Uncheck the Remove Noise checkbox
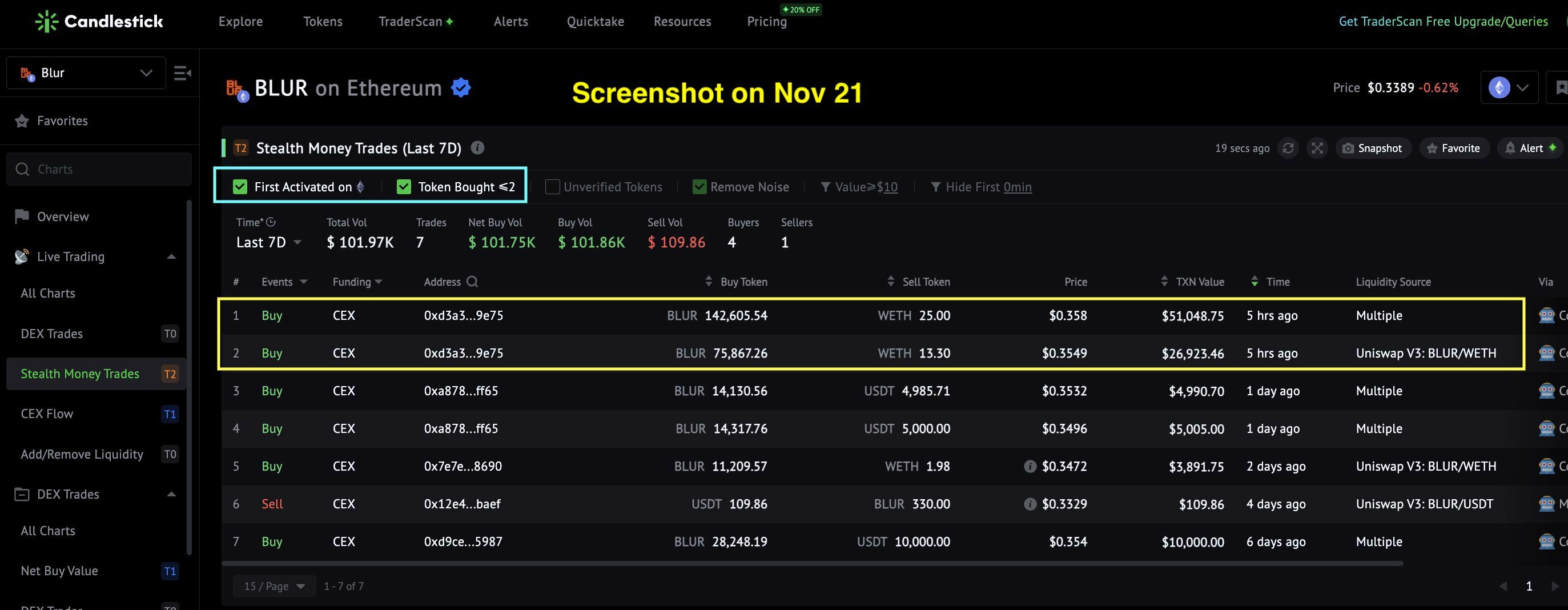 (x=699, y=187)
